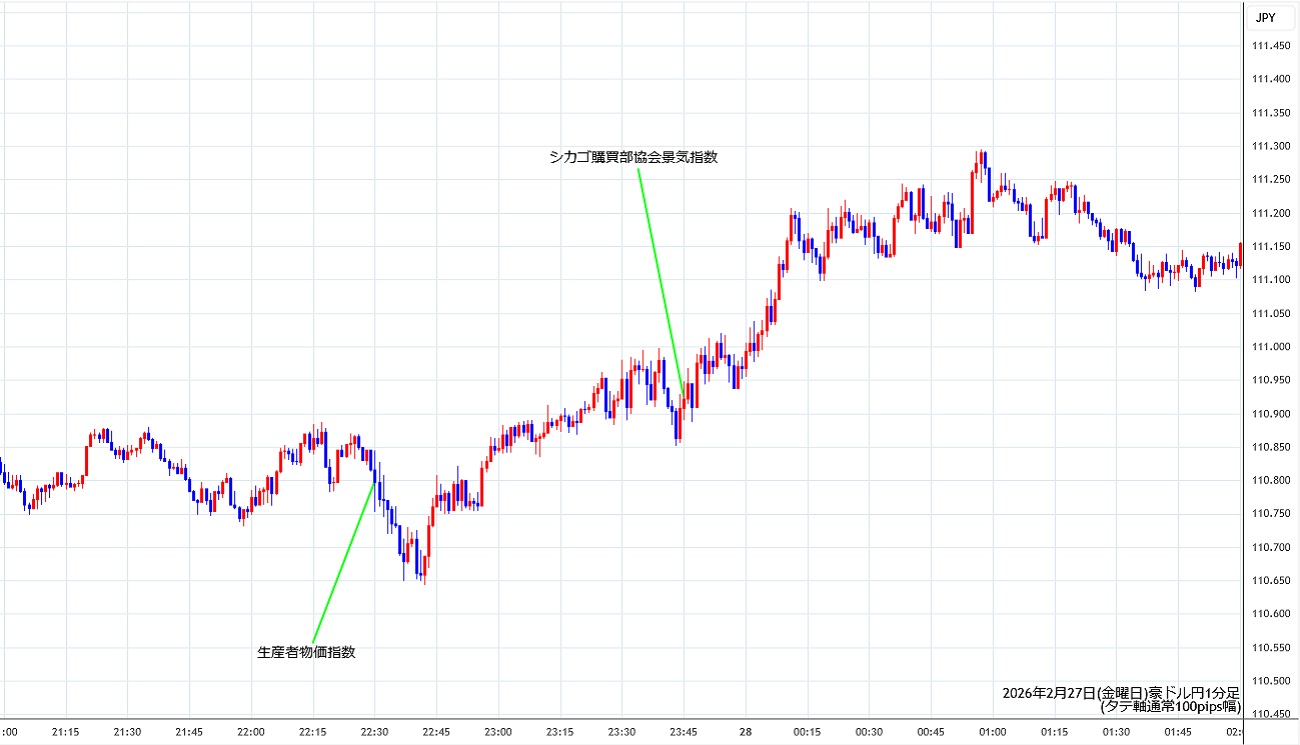Click the 00:30 time axis label
This screenshot has width=1300, height=745.
(x=868, y=732)
